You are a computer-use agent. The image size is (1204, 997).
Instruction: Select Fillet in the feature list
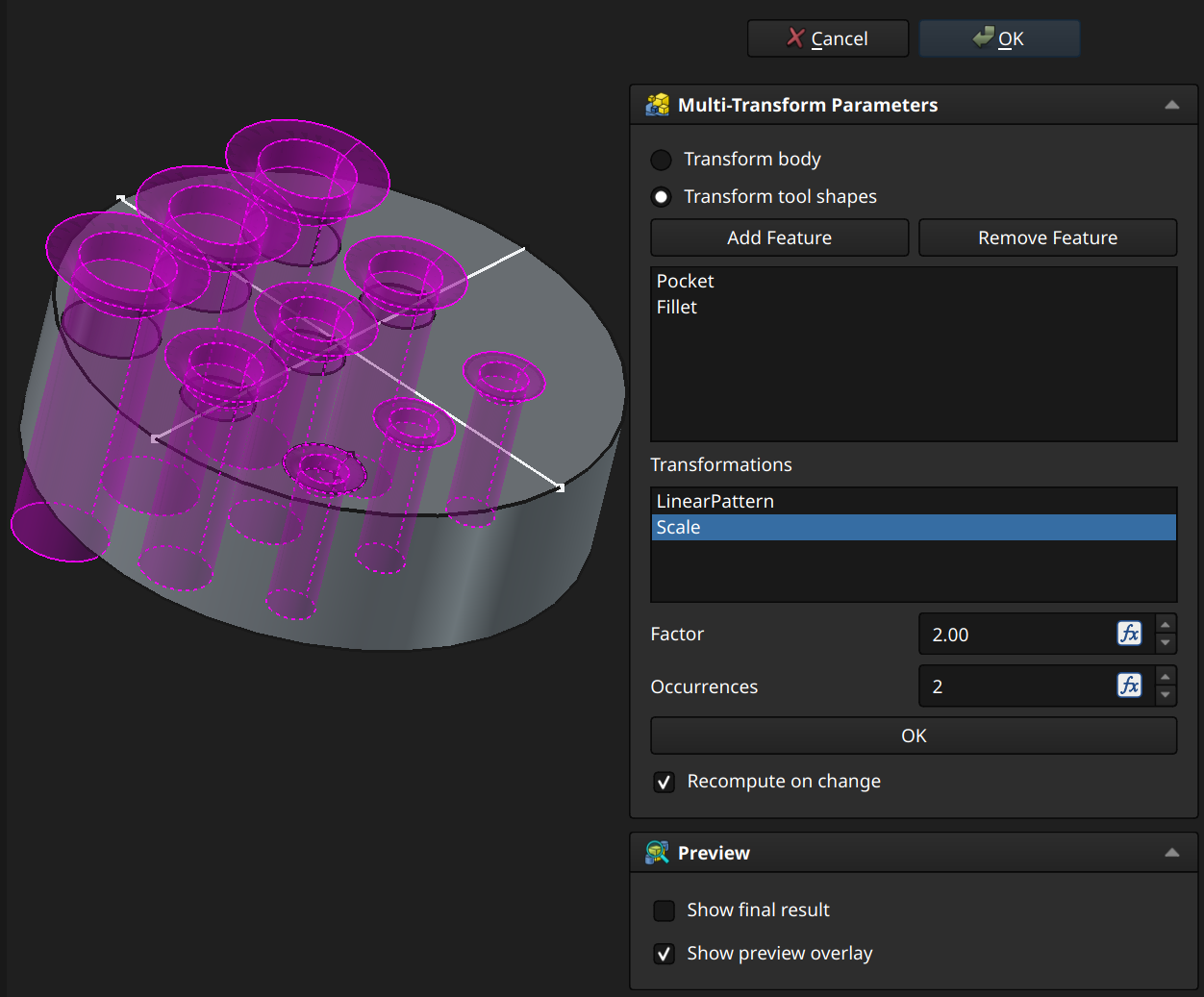914,307
